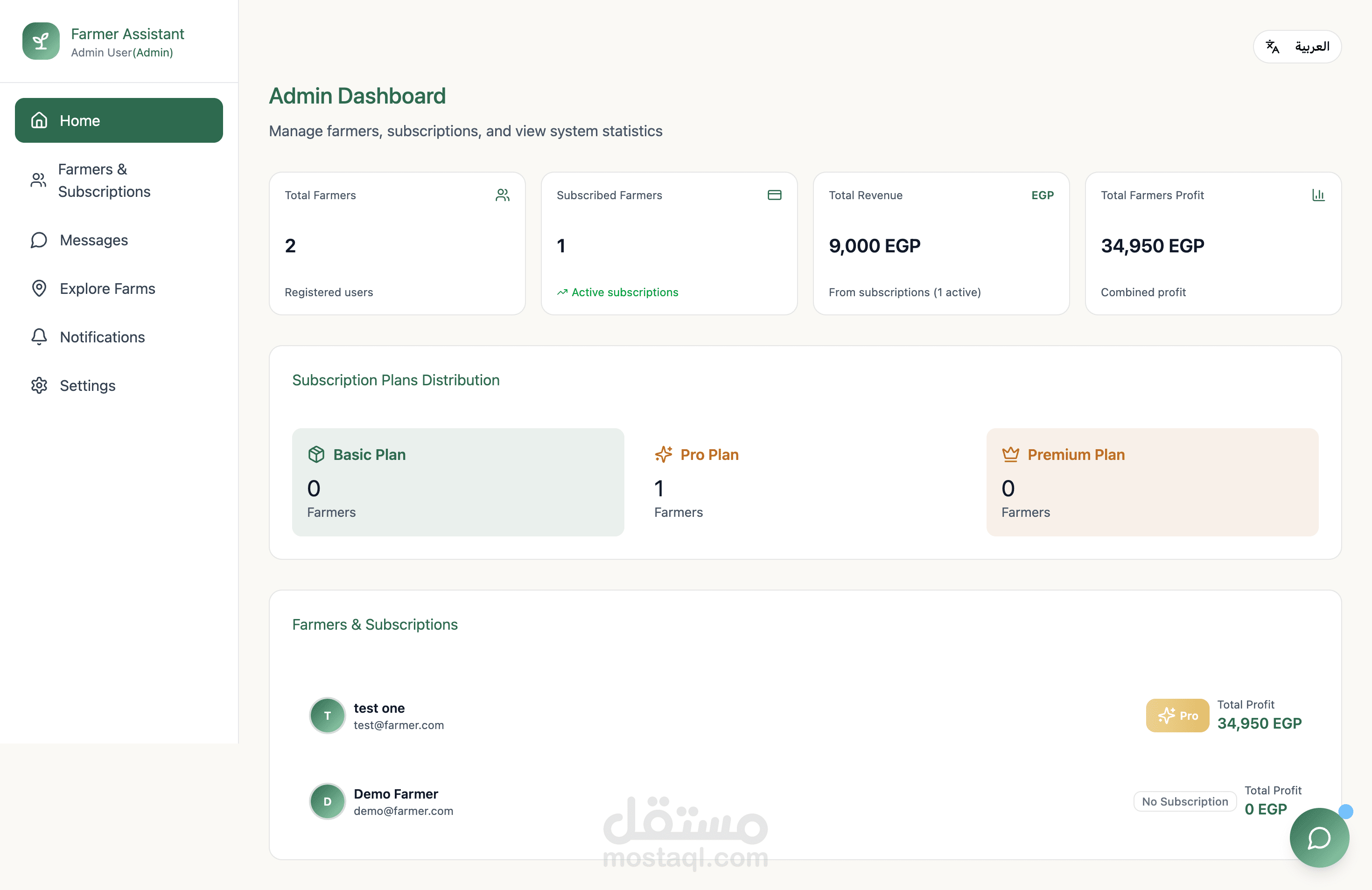Click the Pro Plan sparkle icon
This screenshot has height=890, width=1372.
click(x=664, y=454)
